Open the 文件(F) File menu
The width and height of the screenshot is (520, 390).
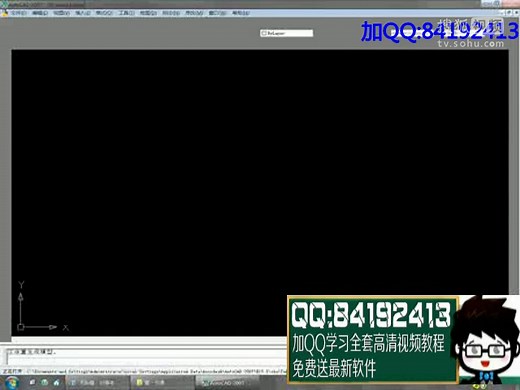tap(19, 13)
